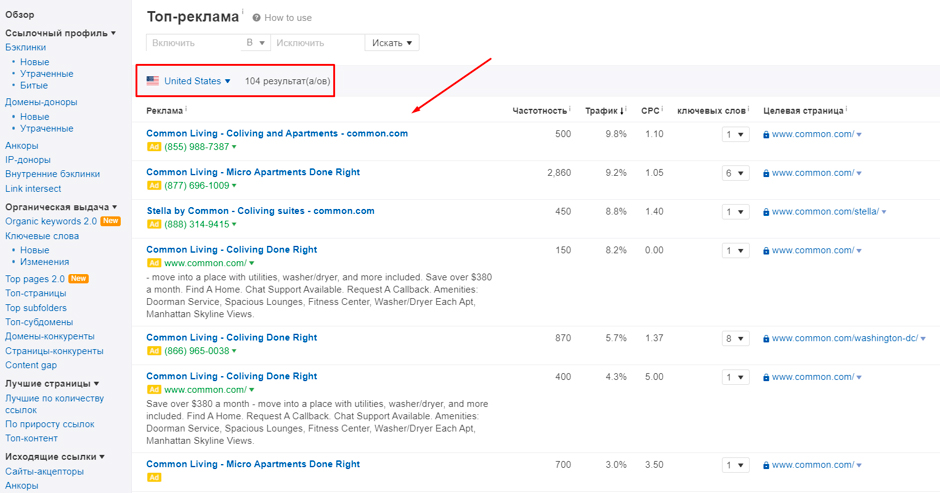Open keywords dropdown in the 500 frequency row
This screenshot has width=940, height=493.
735,134
